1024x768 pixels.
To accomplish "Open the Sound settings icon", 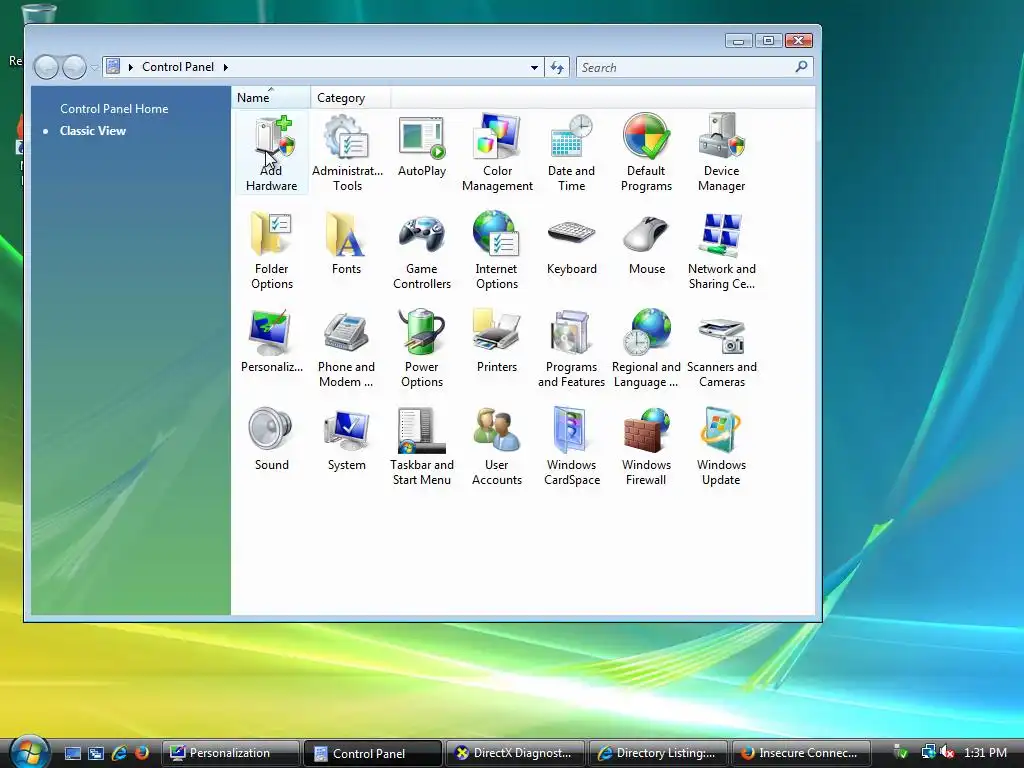I will tap(272, 440).
